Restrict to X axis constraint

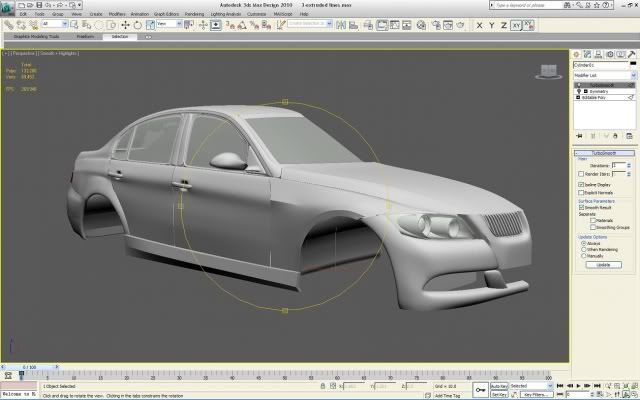(480, 25)
